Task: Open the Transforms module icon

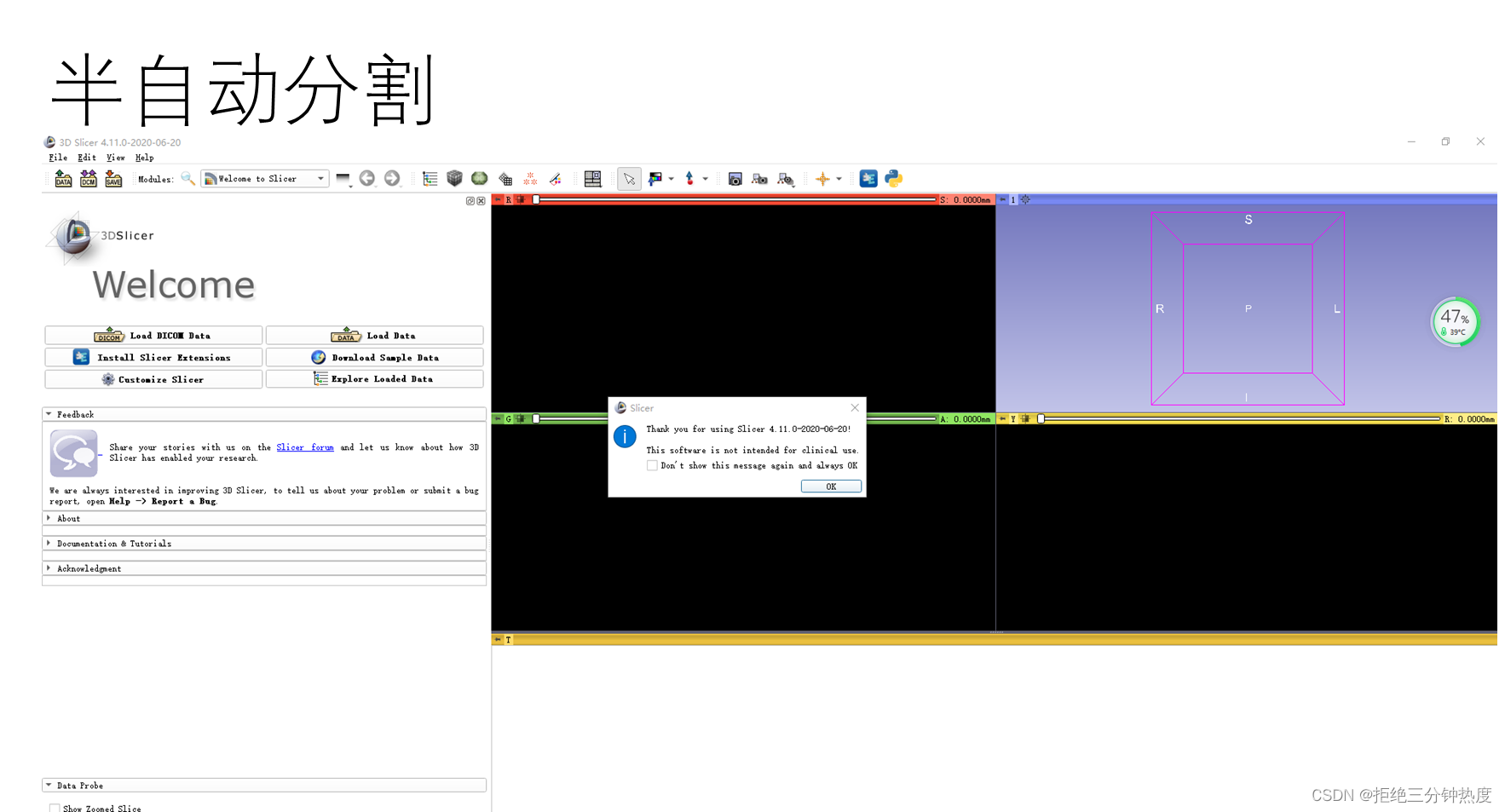Action: tap(505, 179)
